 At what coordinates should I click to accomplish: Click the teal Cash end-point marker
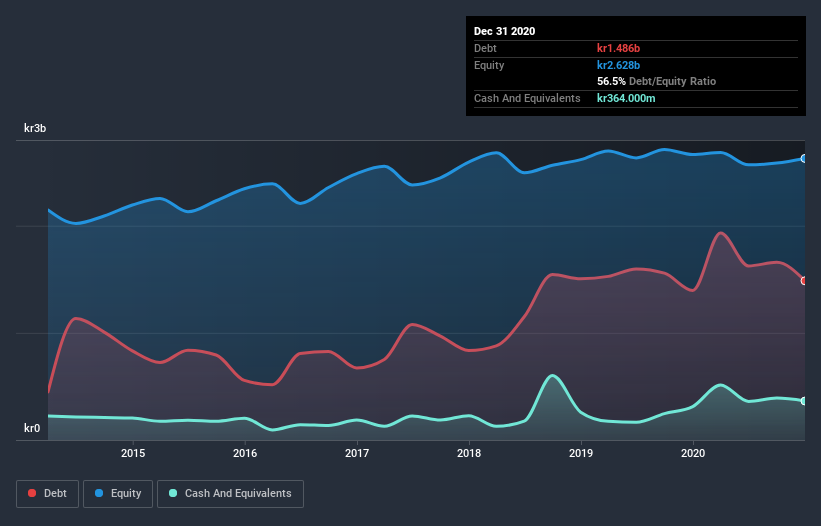coord(804,401)
